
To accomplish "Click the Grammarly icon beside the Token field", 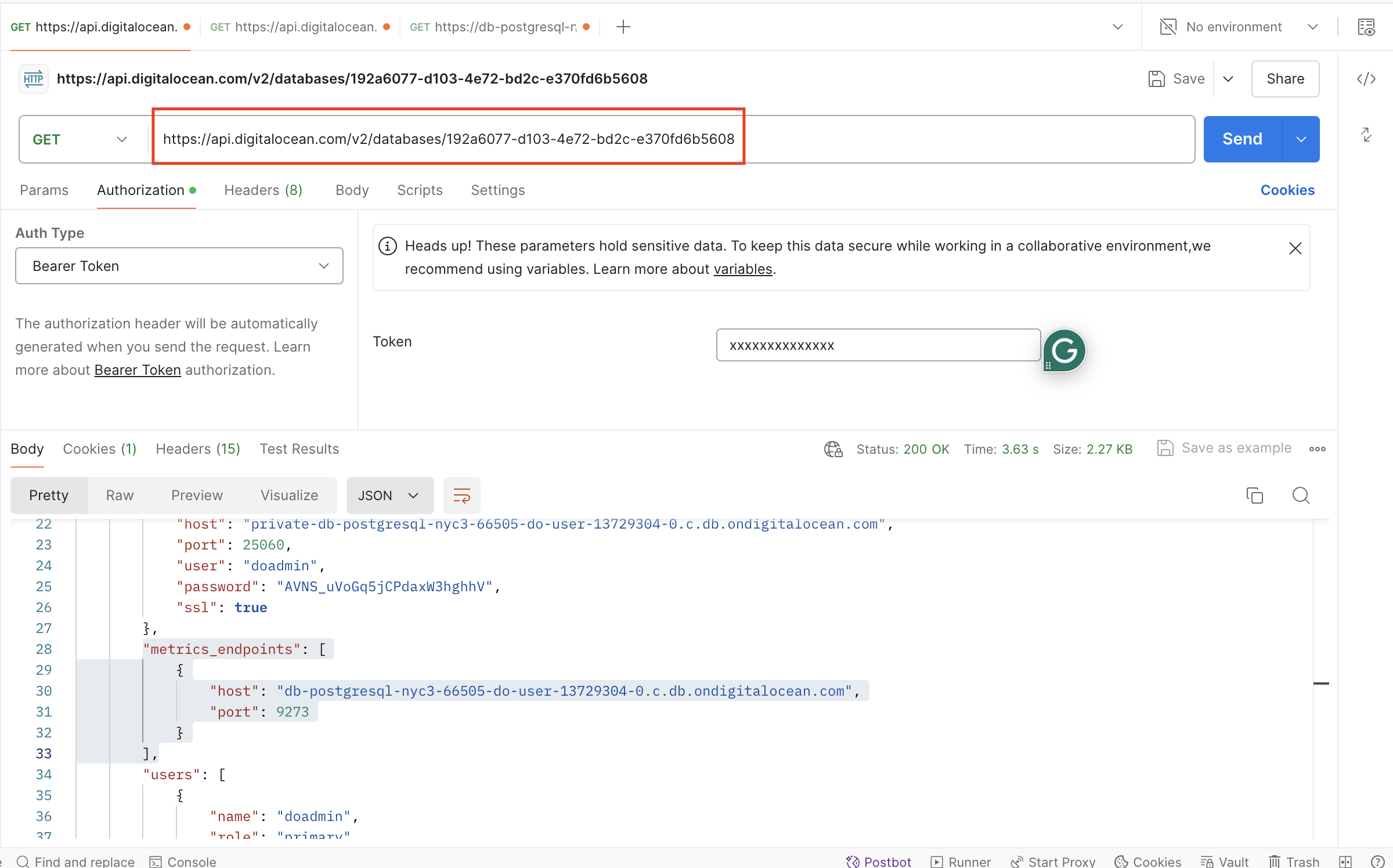I will pyautogui.click(x=1064, y=350).
